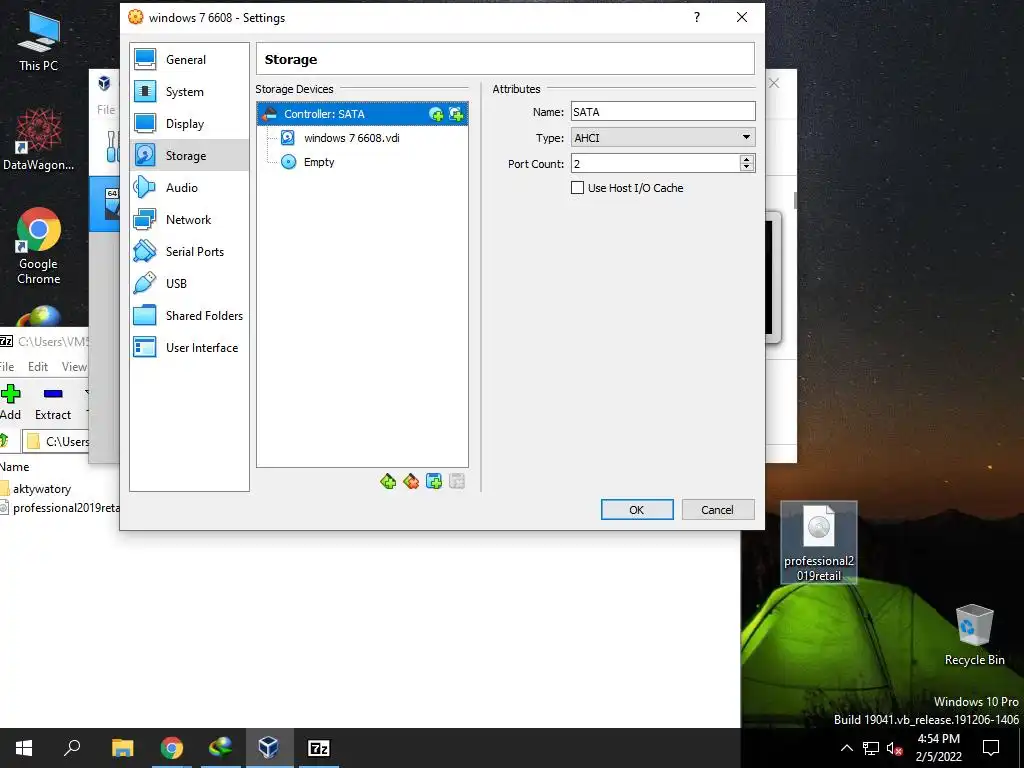Cancel the Settings dialog
The height and width of the screenshot is (768, 1024).
[718, 510]
